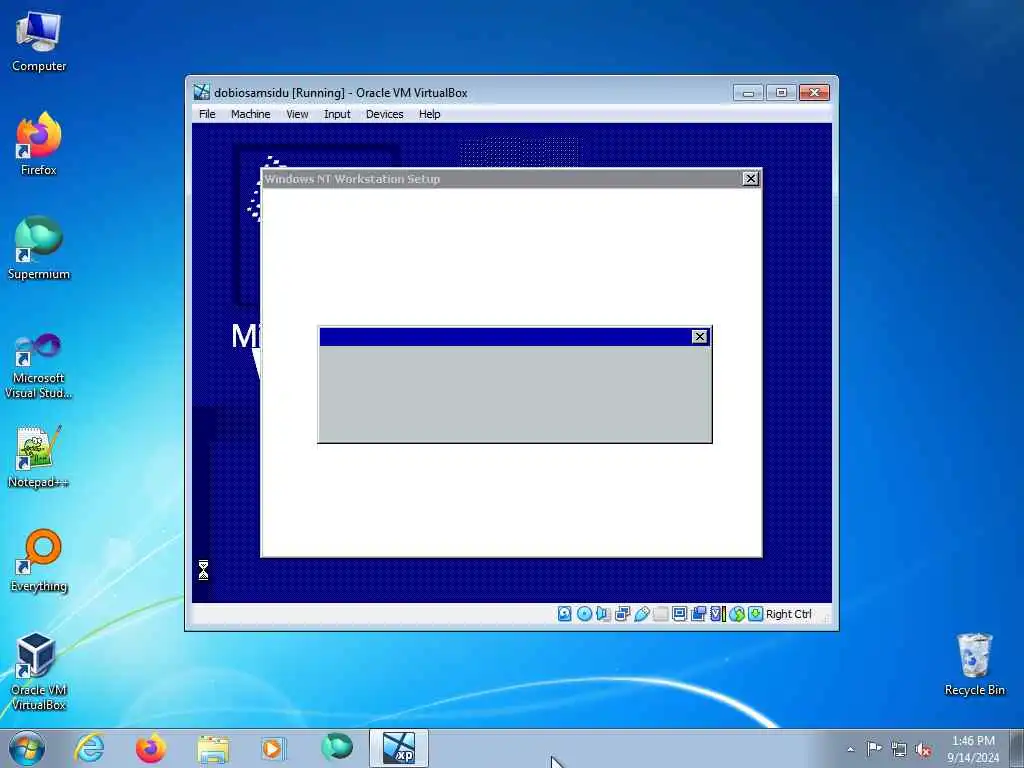Select the Supermium desktop shortcut

[x=39, y=248]
